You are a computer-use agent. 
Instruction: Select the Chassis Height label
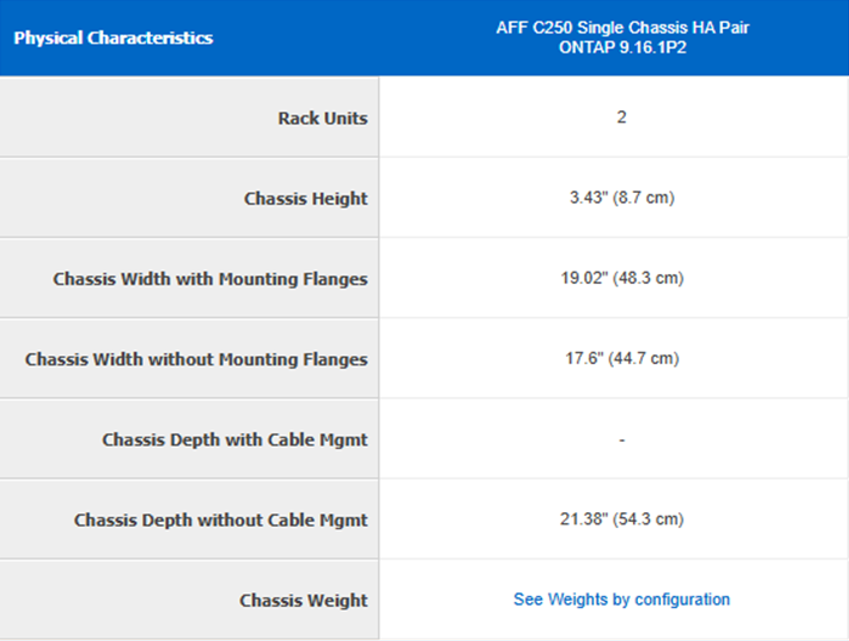pyautogui.click(x=305, y=198)
